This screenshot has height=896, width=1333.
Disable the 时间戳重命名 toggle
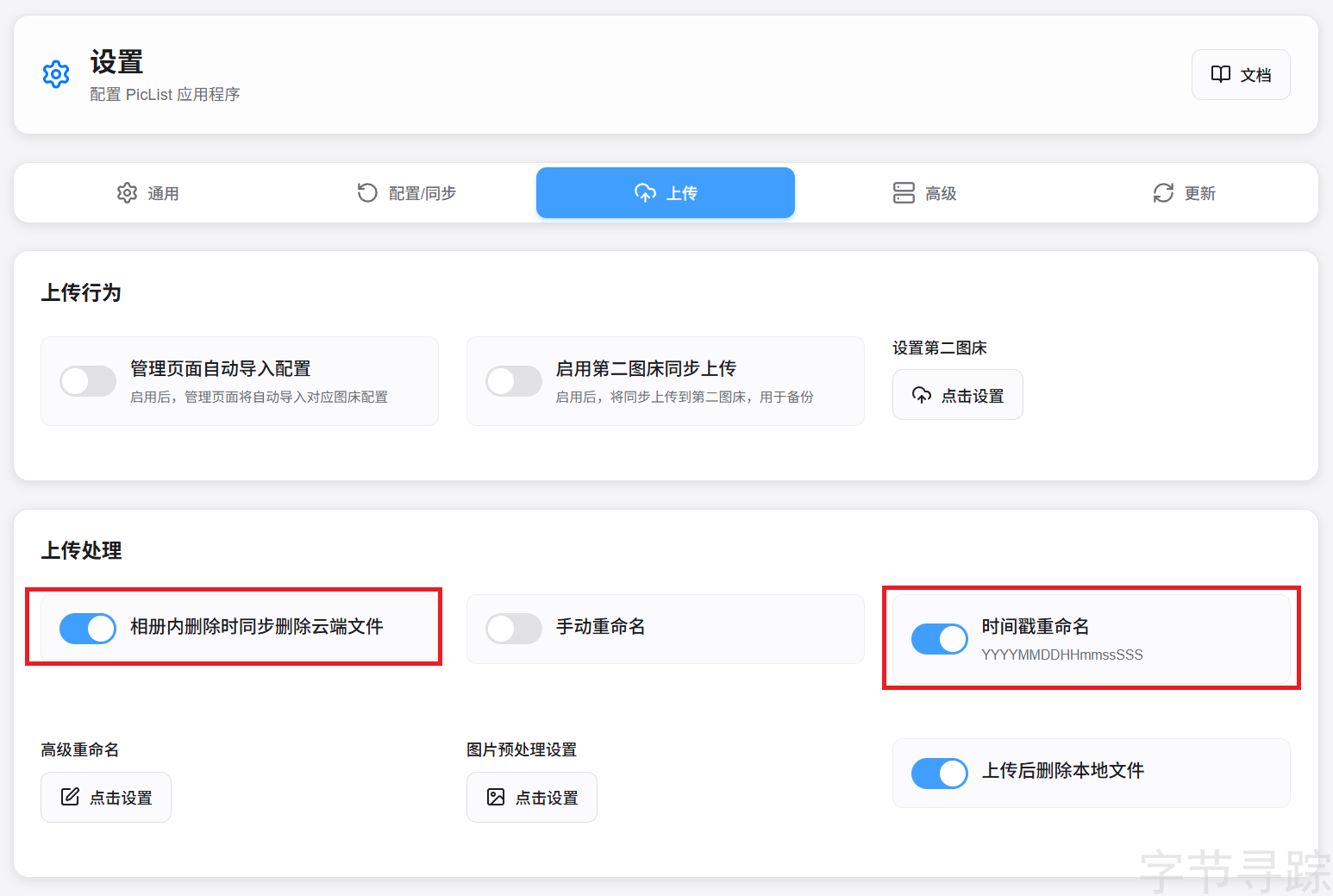[x=940, y=639]
